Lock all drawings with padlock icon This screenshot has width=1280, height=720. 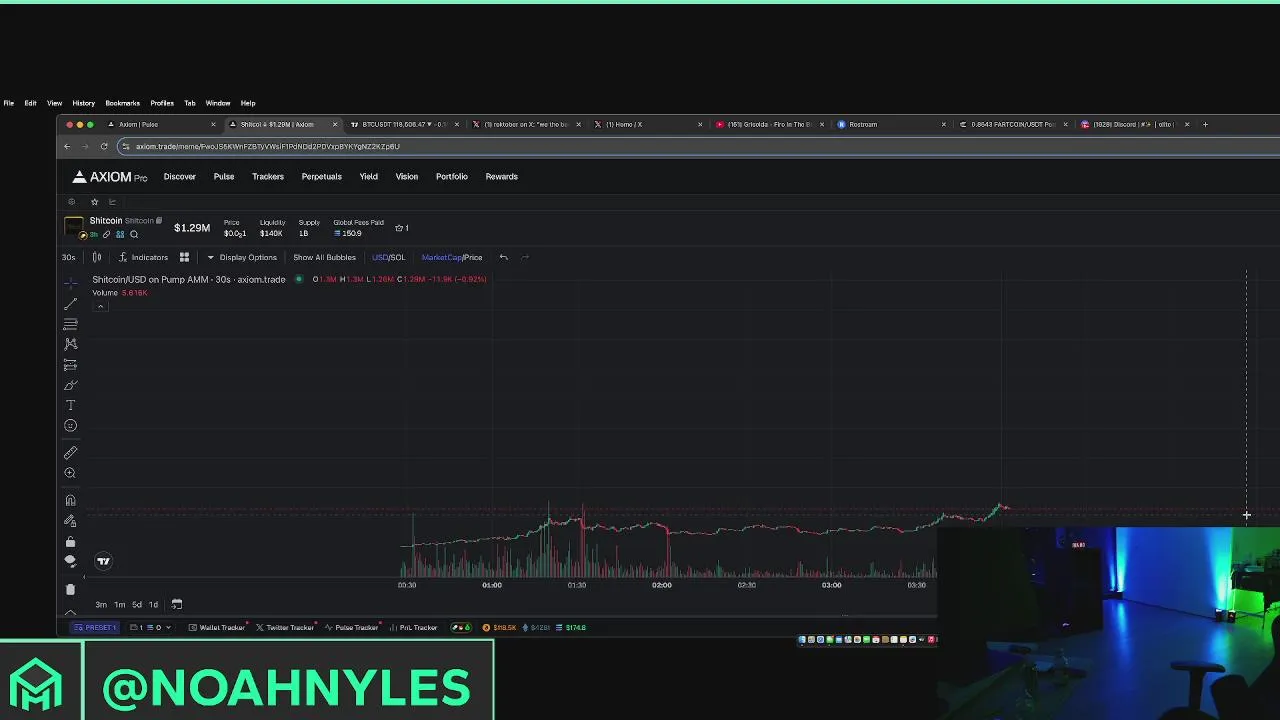coord(70,542)
